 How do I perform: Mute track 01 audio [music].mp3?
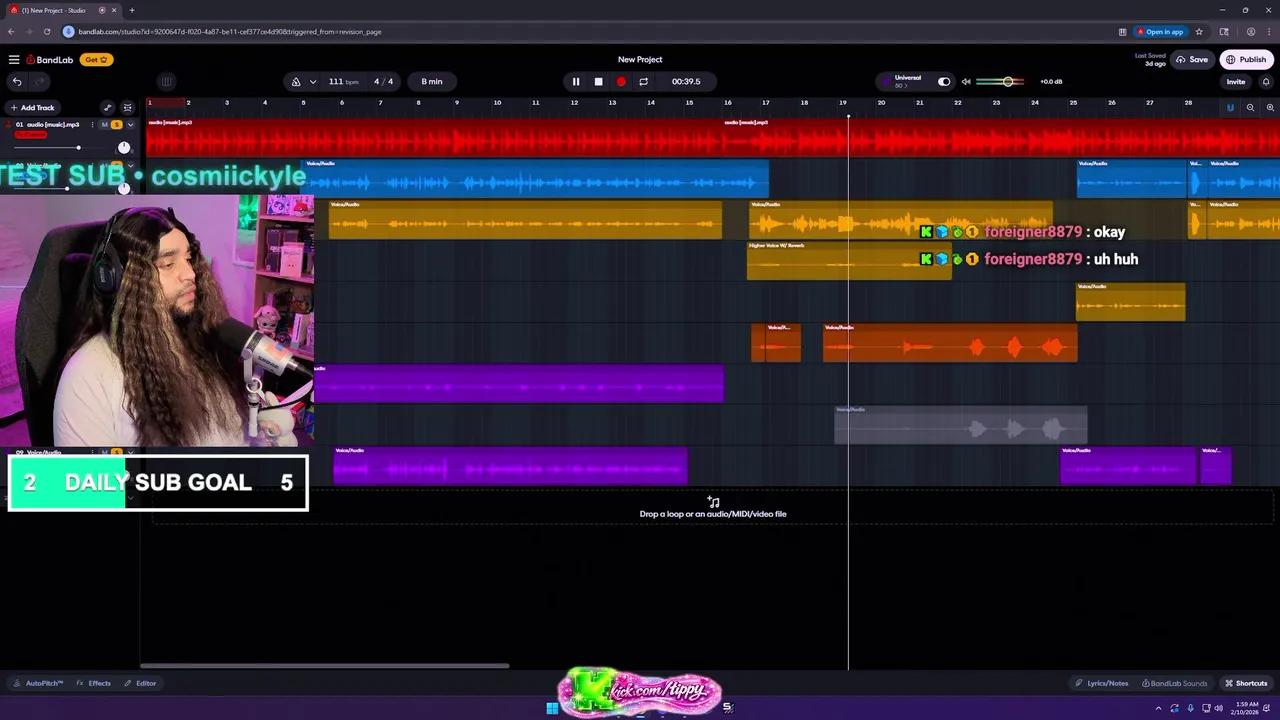104,125
